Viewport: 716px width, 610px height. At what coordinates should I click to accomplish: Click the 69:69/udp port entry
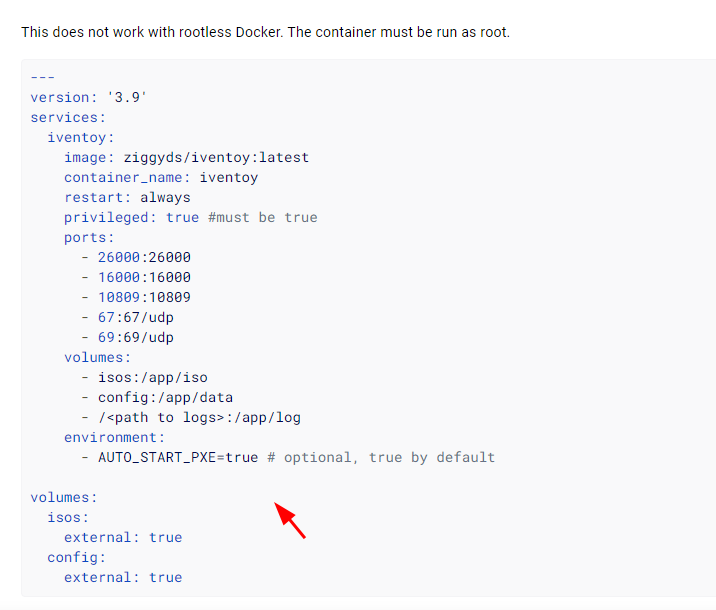(x=136, y=337)
